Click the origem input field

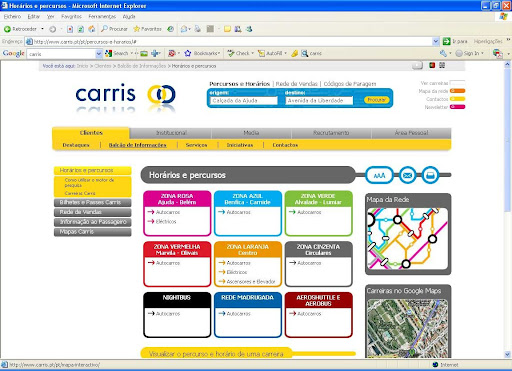click(x=244, y=100)
